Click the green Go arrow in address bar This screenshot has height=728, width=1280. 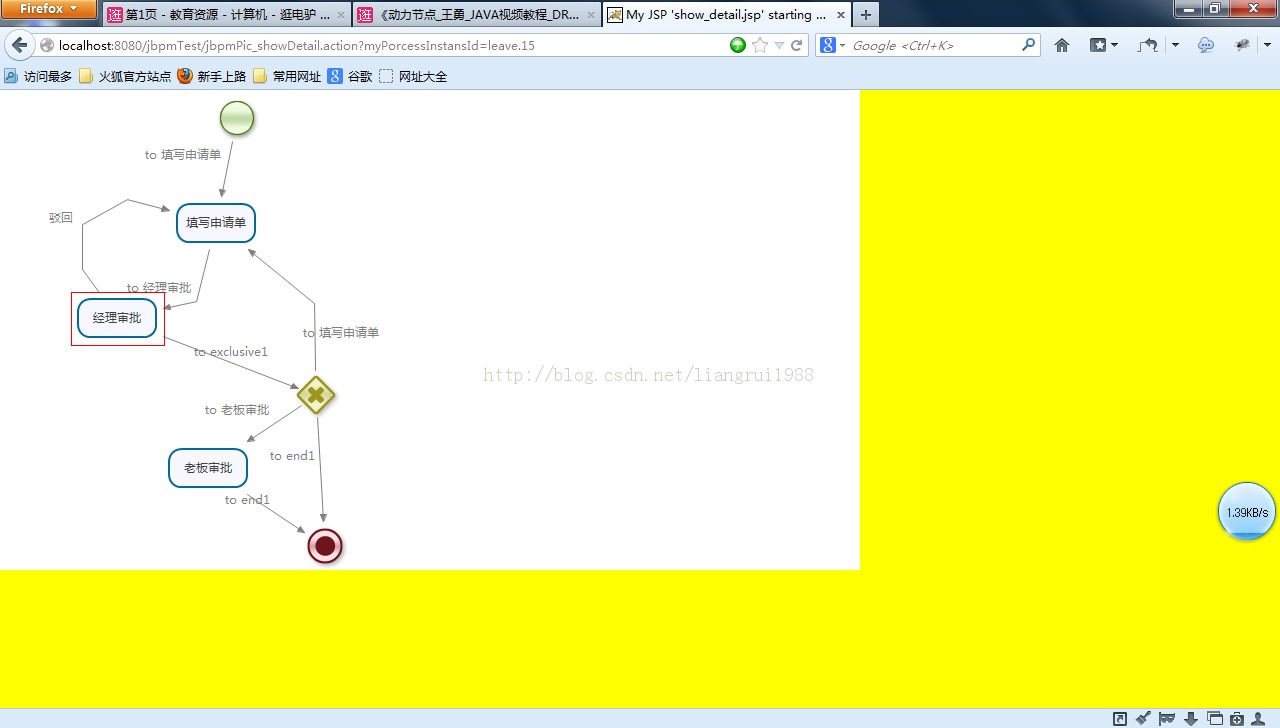pos(738,45)
